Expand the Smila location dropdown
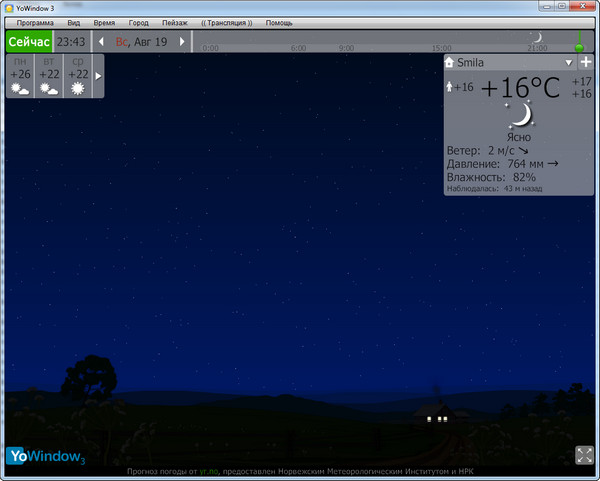Image resolution: width=600 pixels, height=481 pixels. [x=568, y=62]
